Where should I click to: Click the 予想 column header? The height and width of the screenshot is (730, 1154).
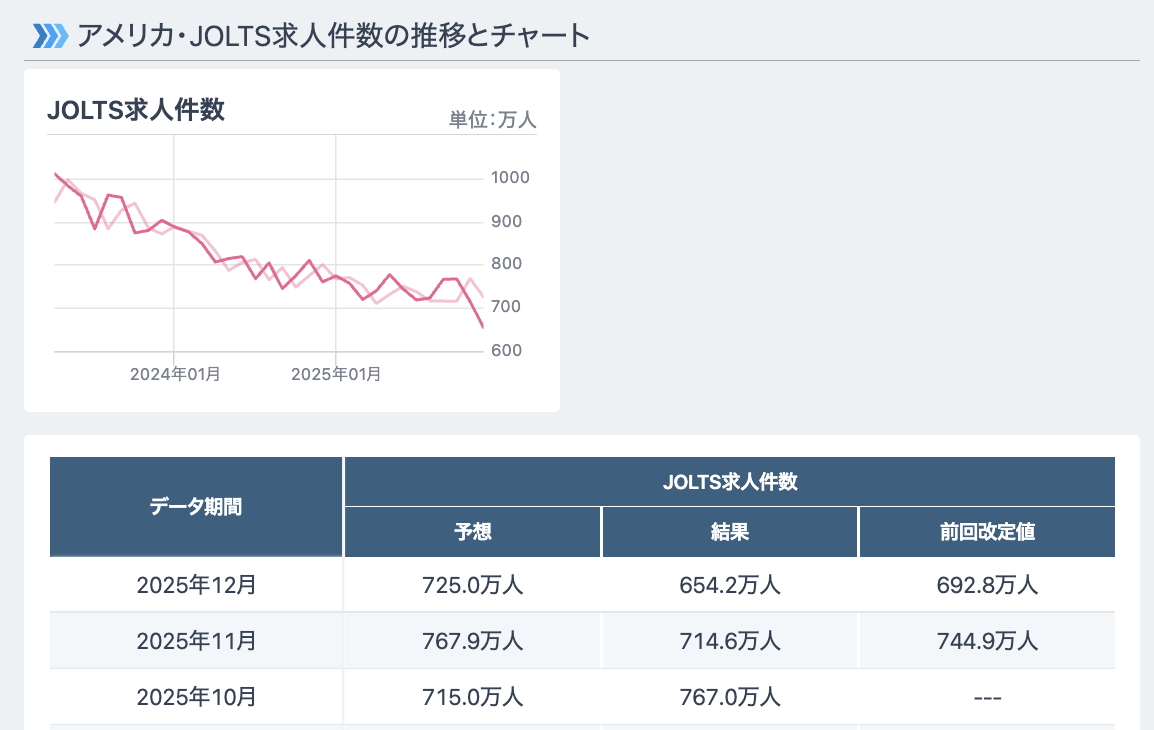(472, 532)
